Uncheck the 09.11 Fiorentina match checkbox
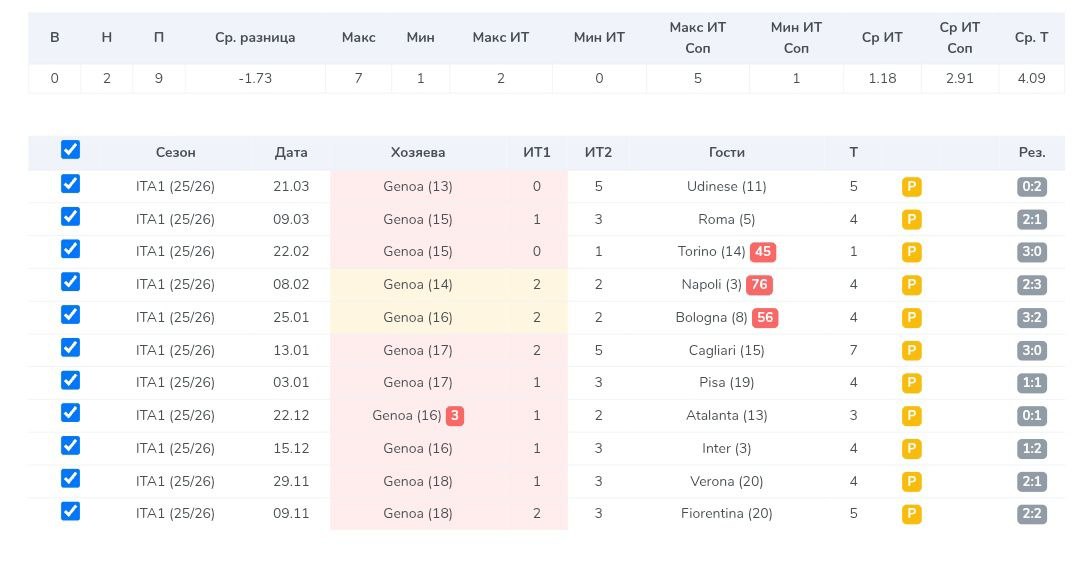 [70, 511]
